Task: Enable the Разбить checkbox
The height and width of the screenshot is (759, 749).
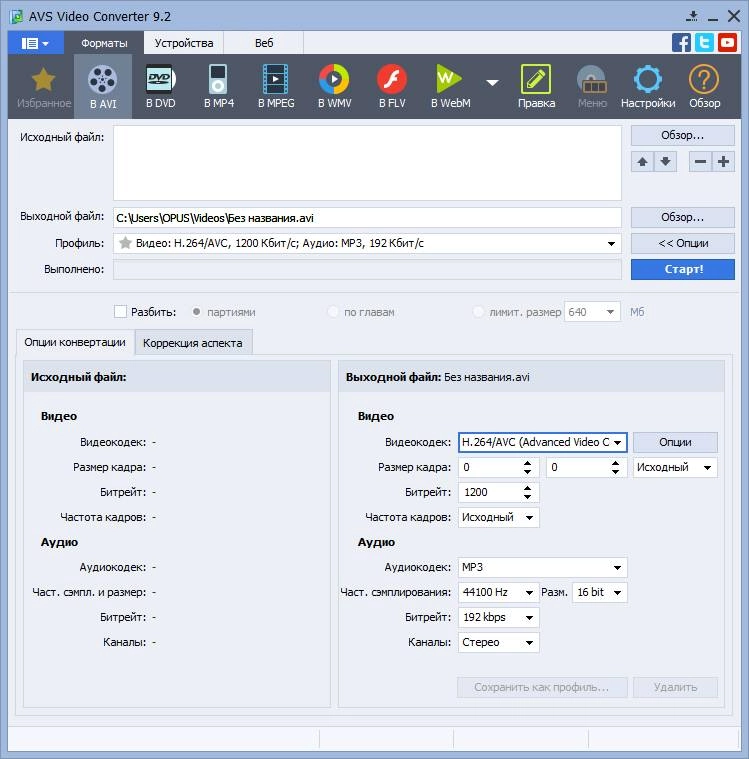Action: point(120,312)
